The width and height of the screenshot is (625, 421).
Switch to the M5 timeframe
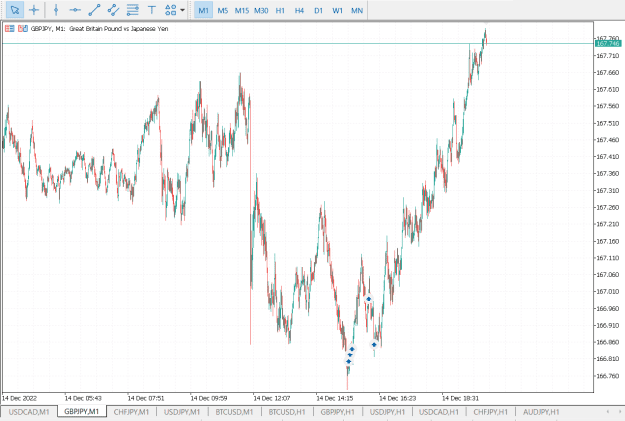pyautogui.click(x=222, y=11)
